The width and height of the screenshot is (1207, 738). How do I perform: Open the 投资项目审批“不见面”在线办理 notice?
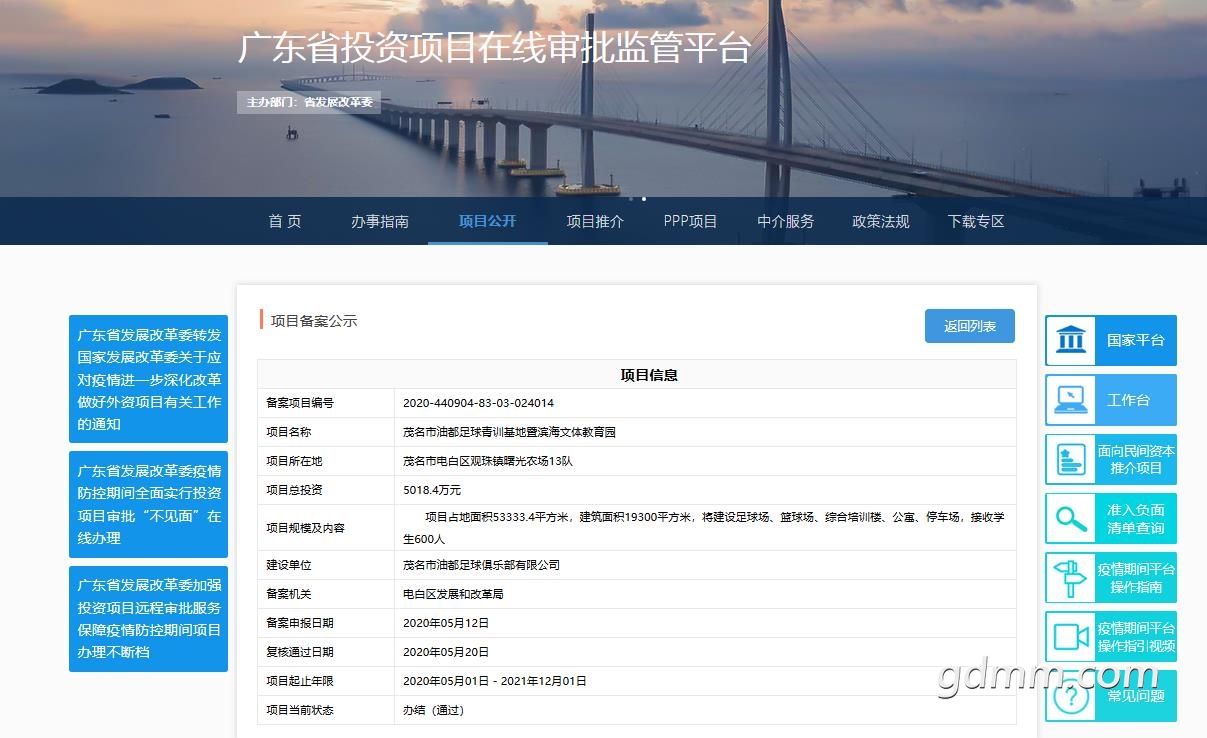click(x=149, y=504)
